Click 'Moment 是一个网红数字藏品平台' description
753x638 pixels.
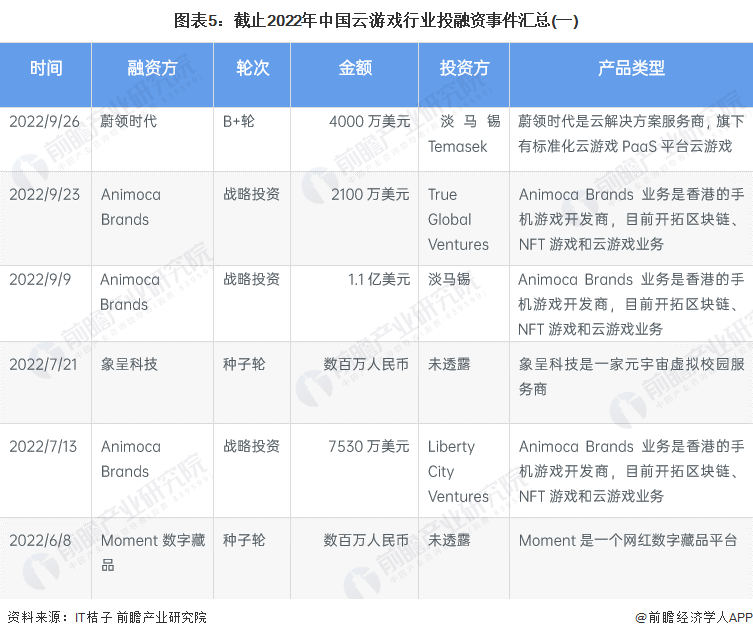[628, 541]
